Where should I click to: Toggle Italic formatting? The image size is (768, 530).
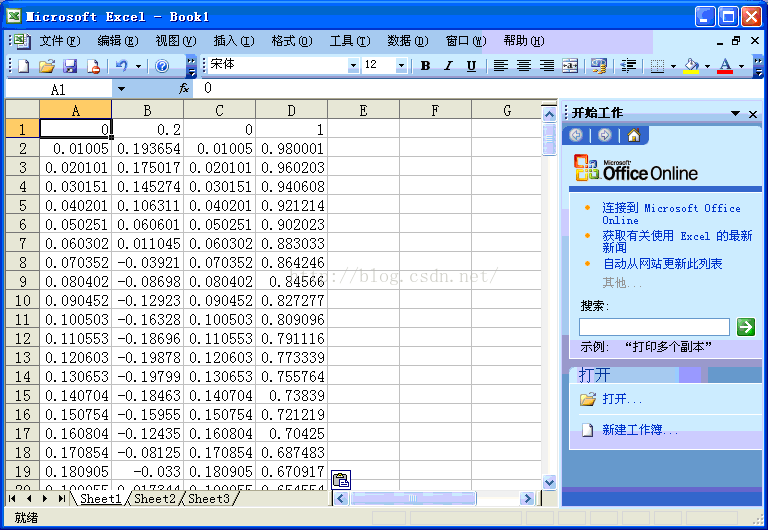pyautogui.click(x=448, y=66)
